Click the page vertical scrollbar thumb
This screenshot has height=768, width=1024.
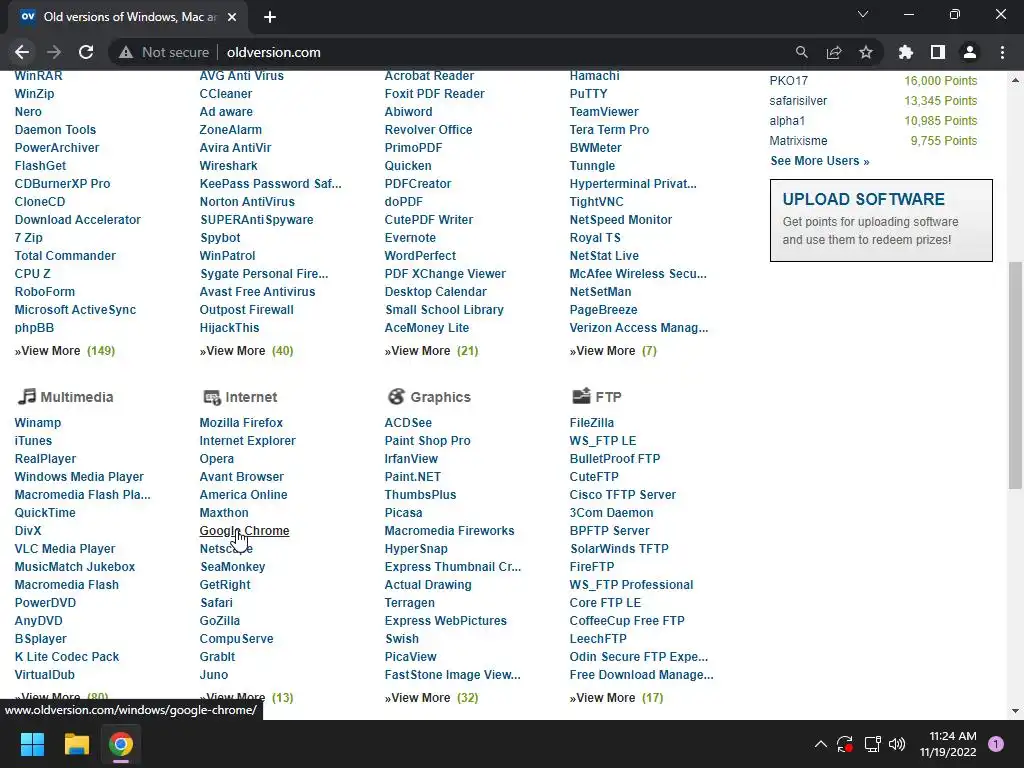(x=1015, y=375)
